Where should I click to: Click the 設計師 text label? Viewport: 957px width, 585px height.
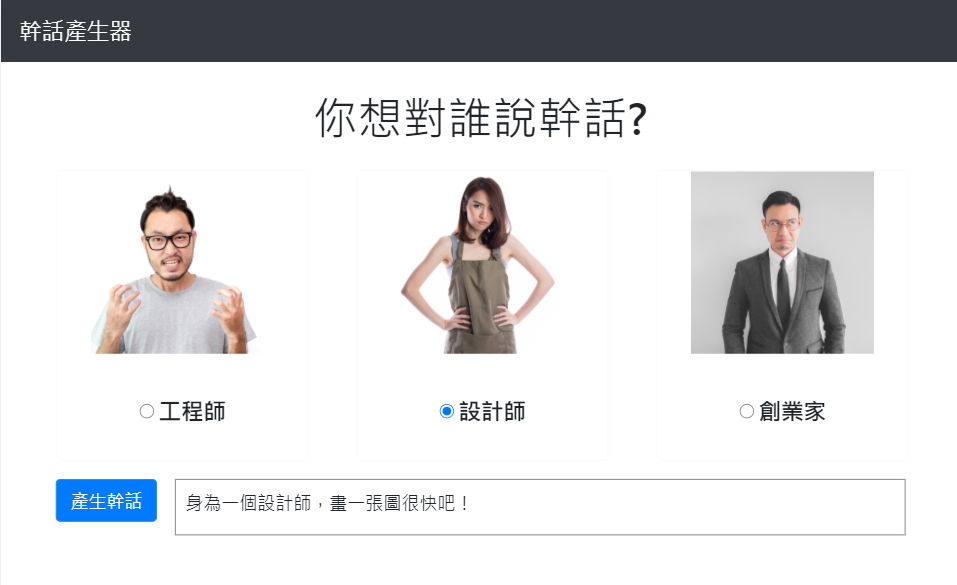[x=493, y=411]
